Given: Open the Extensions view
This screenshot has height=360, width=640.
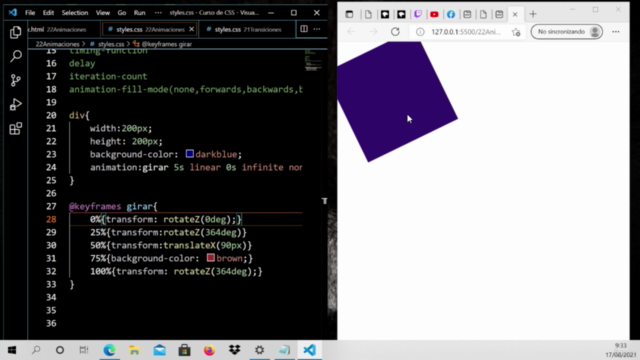Looking at the screenshot, I should (16, 129).
